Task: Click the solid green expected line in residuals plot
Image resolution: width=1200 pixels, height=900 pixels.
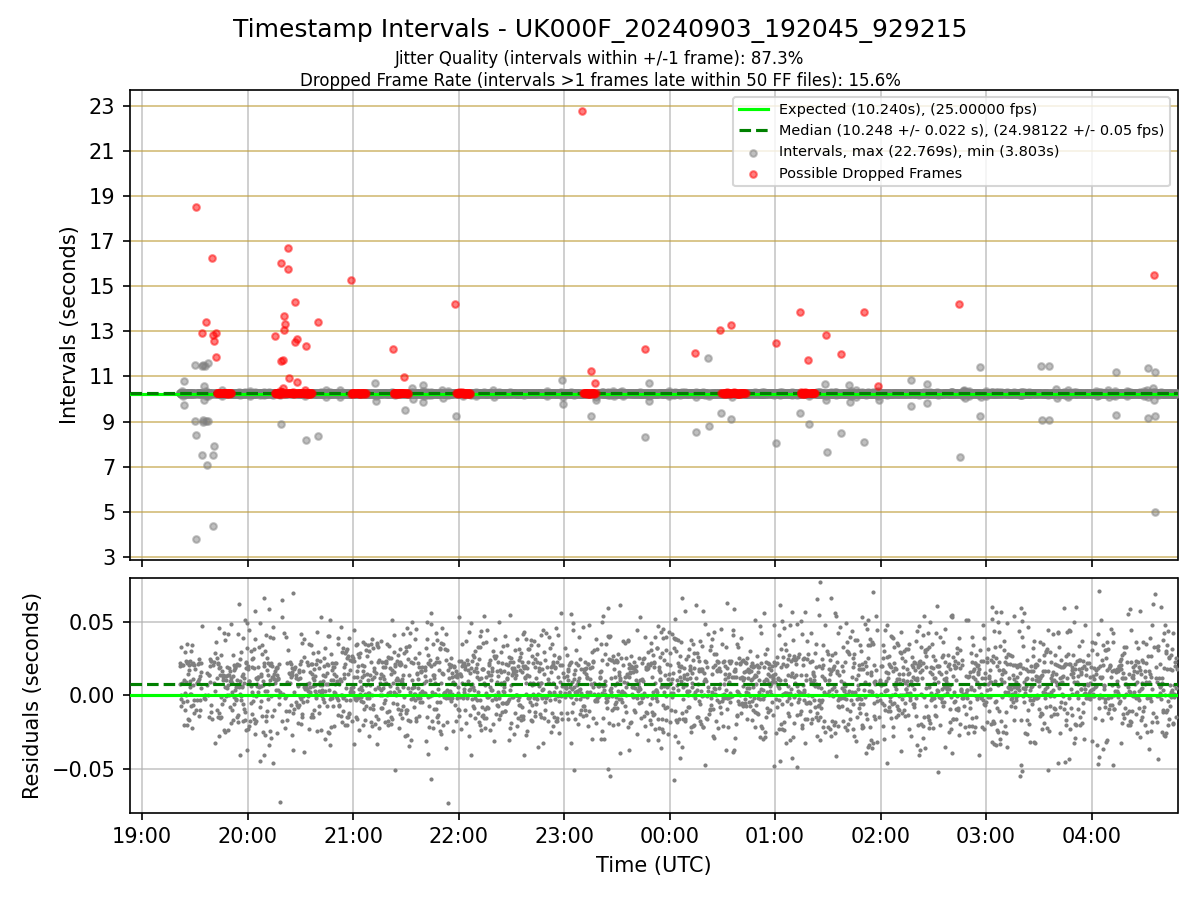Action: coord(653,695)
